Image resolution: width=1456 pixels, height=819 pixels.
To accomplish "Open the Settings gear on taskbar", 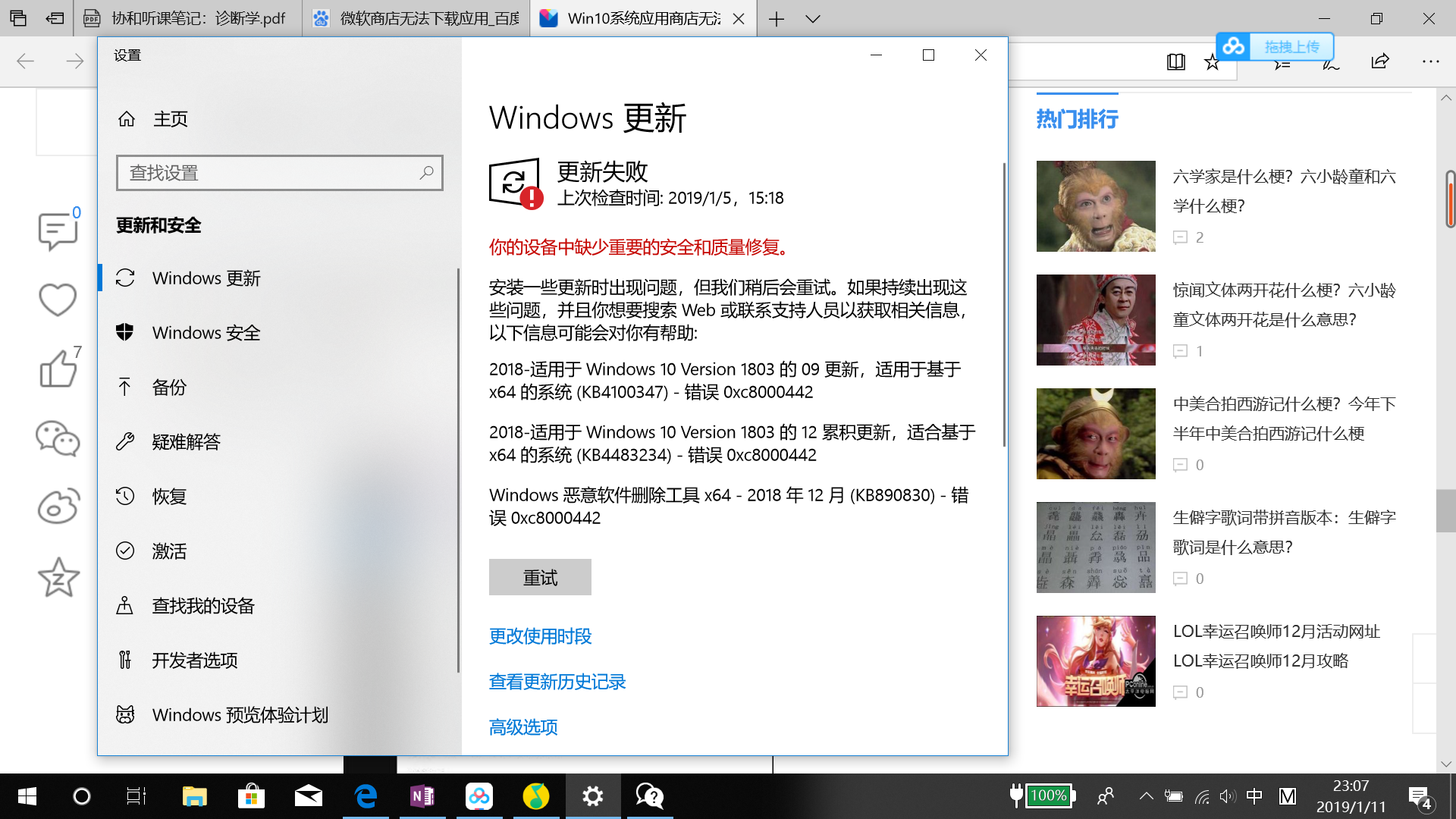I will 593,796.
